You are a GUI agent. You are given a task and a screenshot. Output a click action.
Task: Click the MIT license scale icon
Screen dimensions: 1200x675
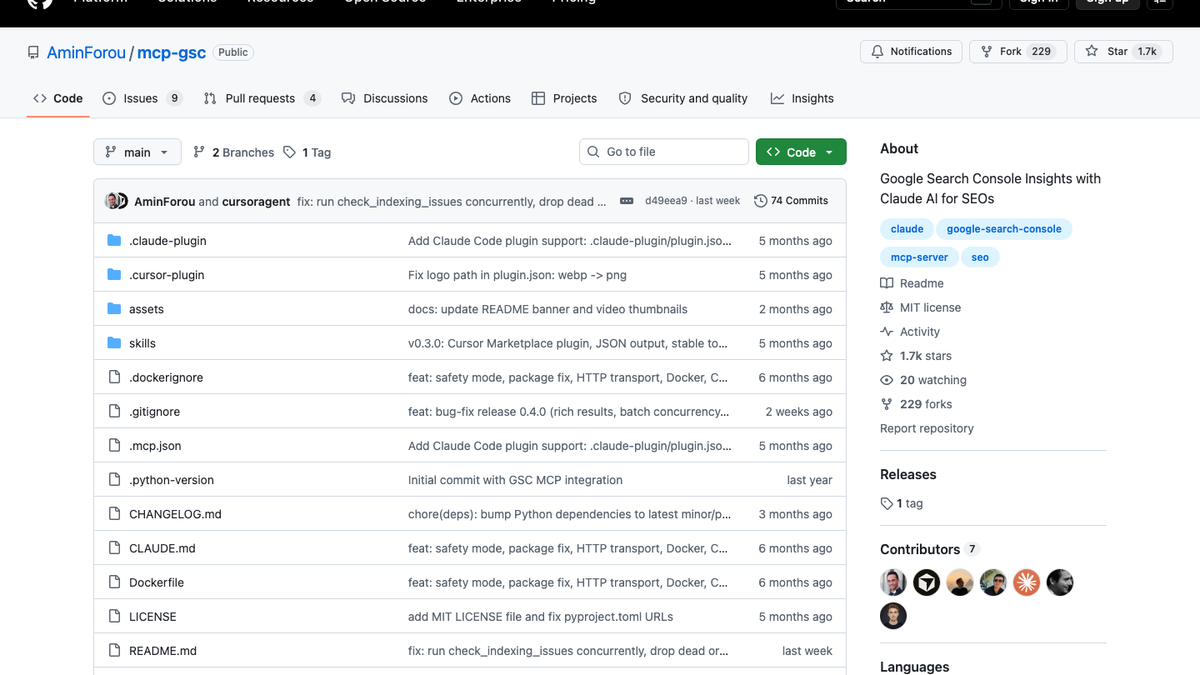[886, 308]
